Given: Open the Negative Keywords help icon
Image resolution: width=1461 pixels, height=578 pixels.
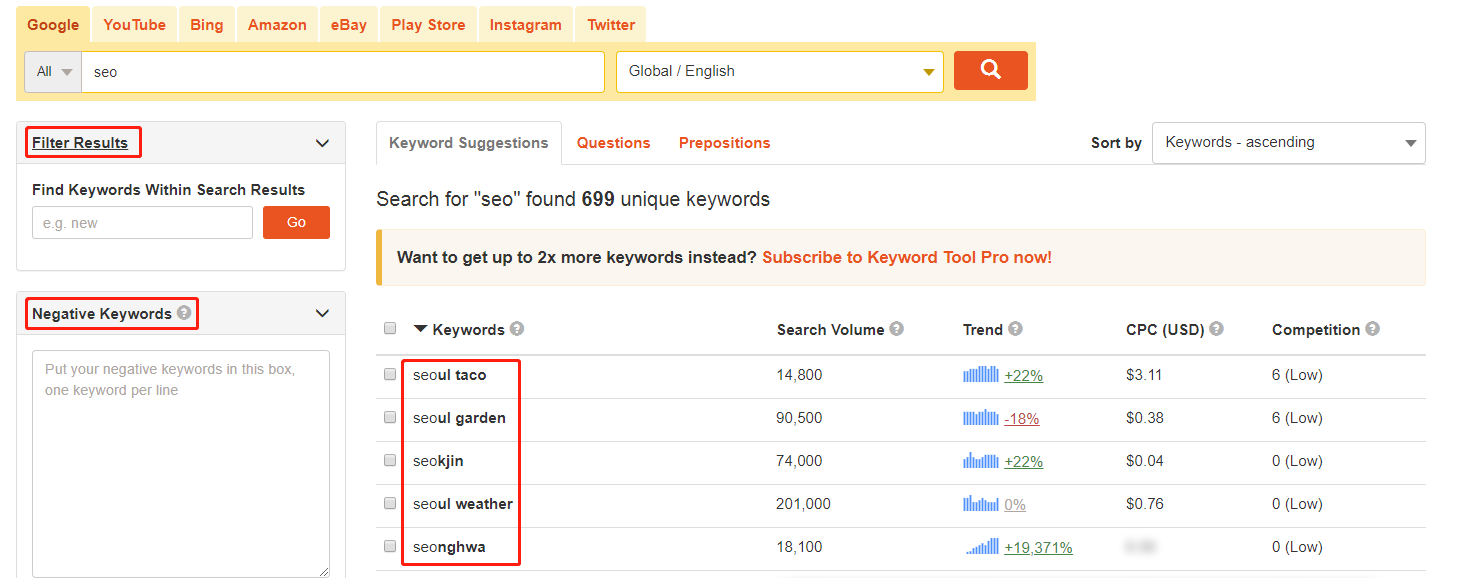Looking at the screenshot, I should pos(184,313).
